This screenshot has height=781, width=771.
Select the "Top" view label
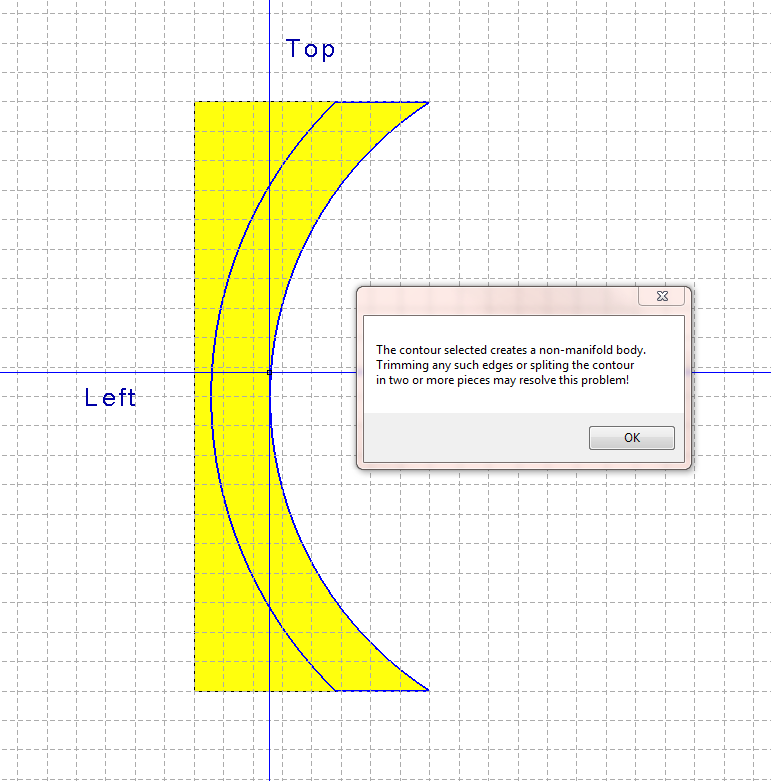(x=310, y=49)
